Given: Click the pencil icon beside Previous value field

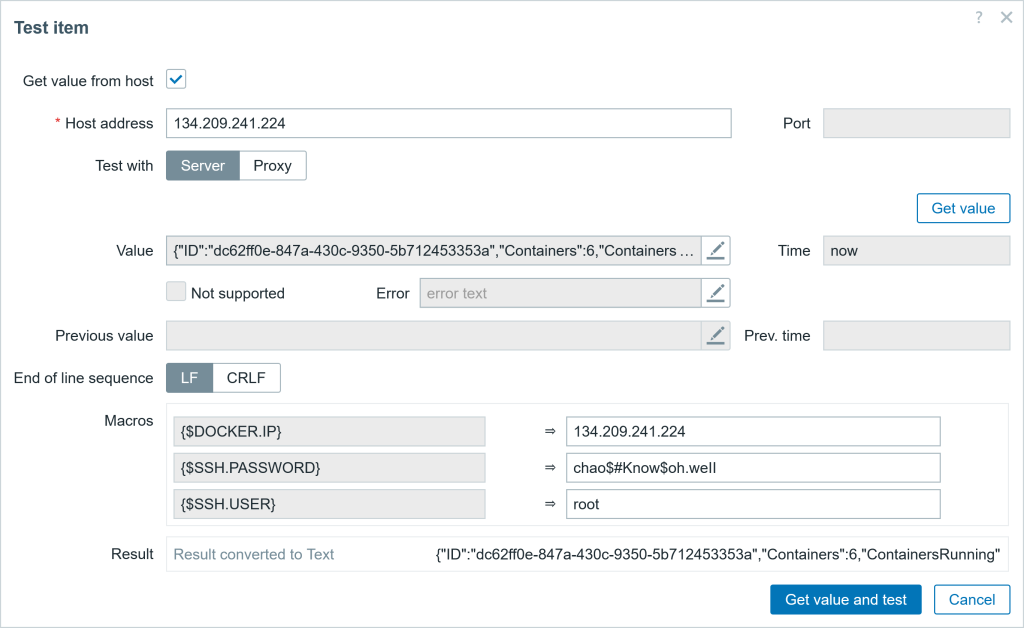Looking at the screenshot, I should [715, 336].
